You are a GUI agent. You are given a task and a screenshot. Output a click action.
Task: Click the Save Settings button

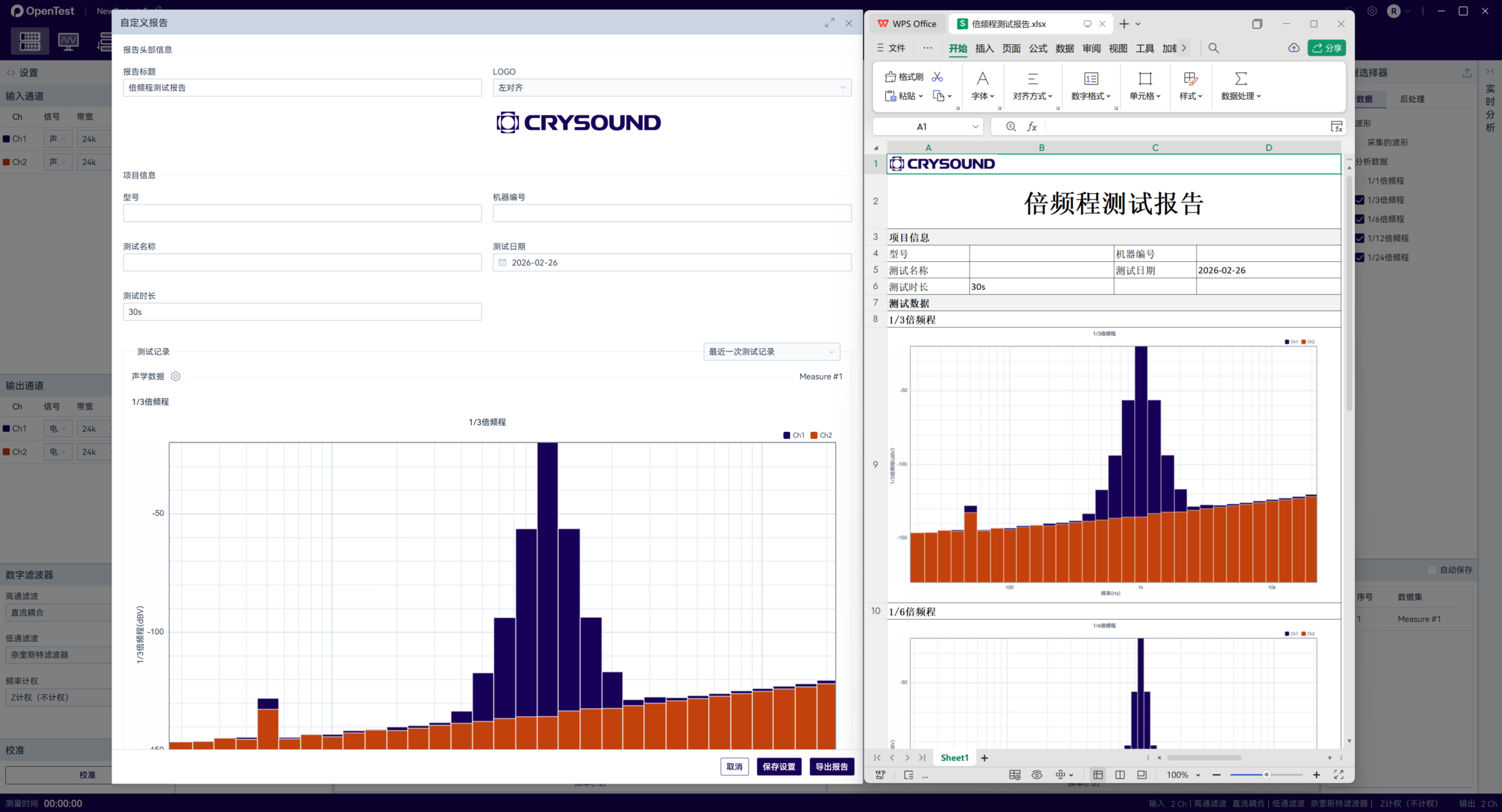pos(779,767)
